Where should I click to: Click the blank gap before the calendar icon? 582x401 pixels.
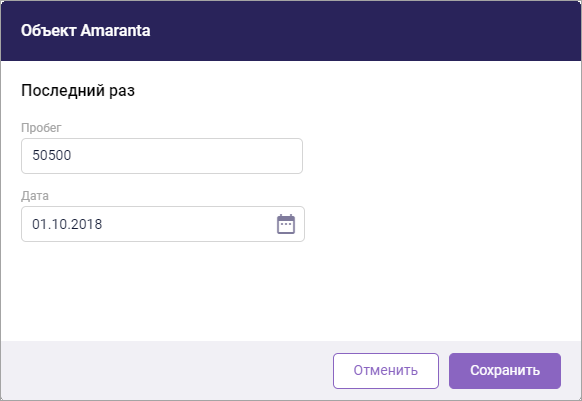[189, 224]
